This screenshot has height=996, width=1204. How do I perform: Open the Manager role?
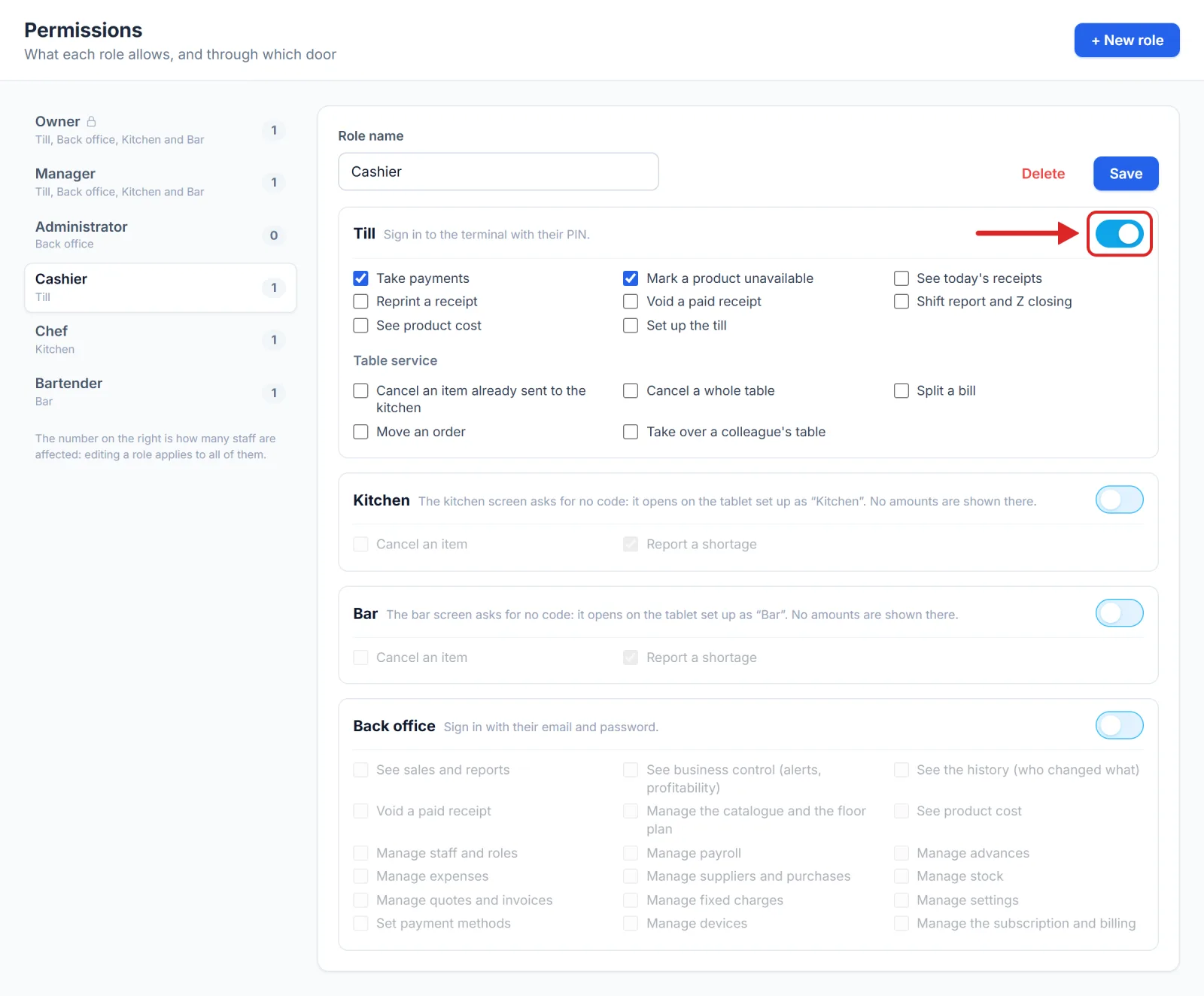(160, 182)
